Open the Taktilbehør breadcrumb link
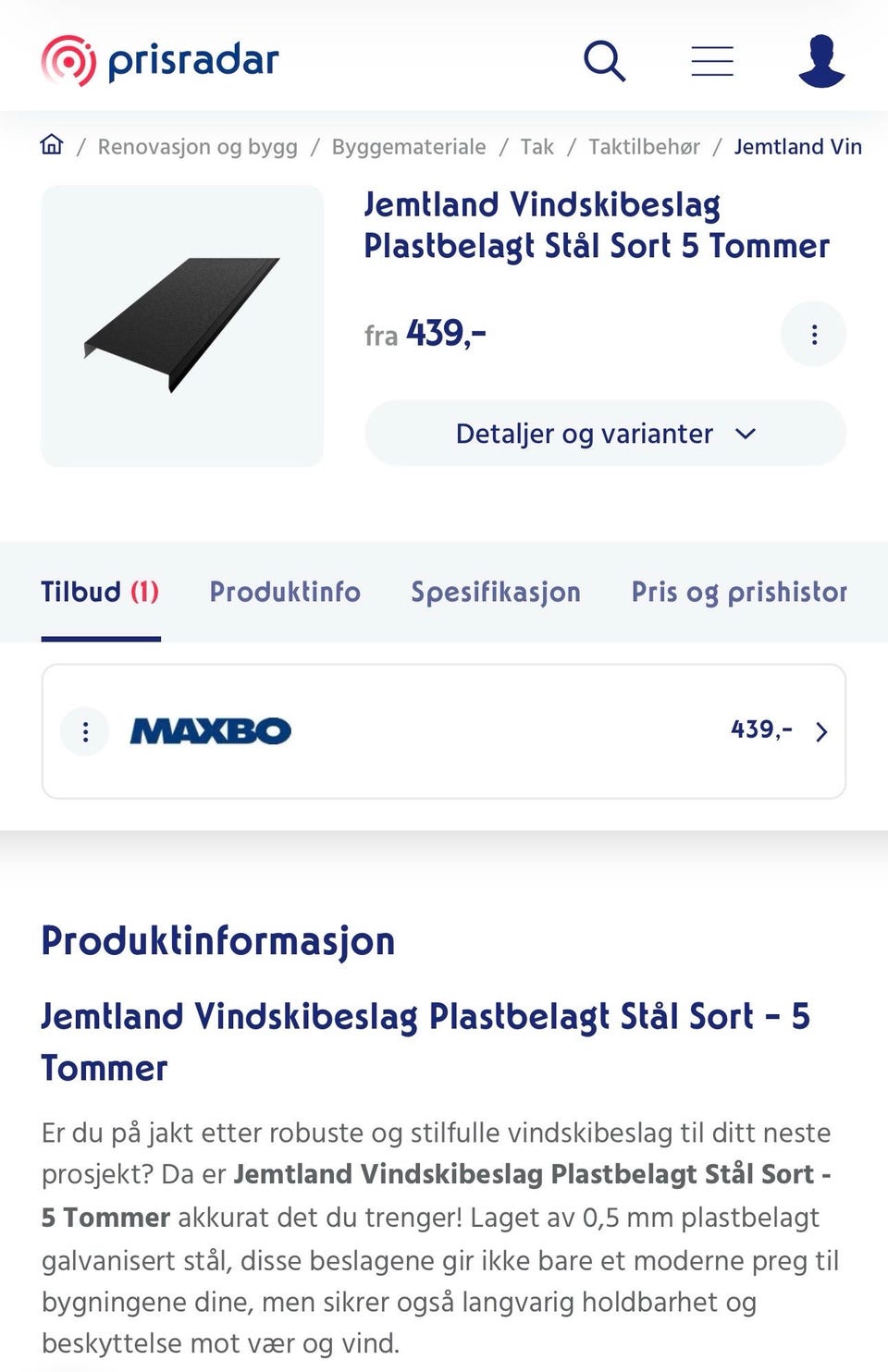 [x=644, y=146]
